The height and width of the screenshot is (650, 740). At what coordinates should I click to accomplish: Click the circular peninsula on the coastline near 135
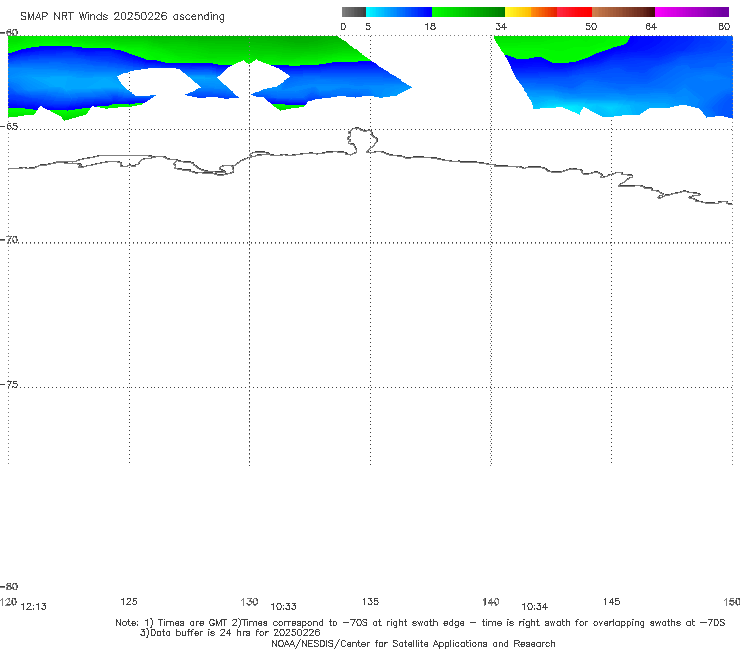[x=362, y=140]
